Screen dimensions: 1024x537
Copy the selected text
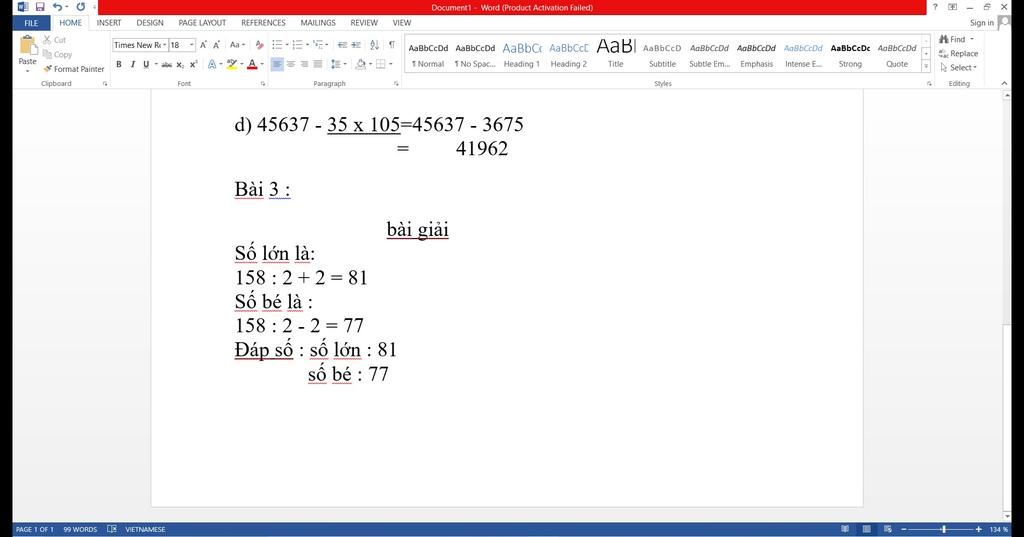pos(57,54)
